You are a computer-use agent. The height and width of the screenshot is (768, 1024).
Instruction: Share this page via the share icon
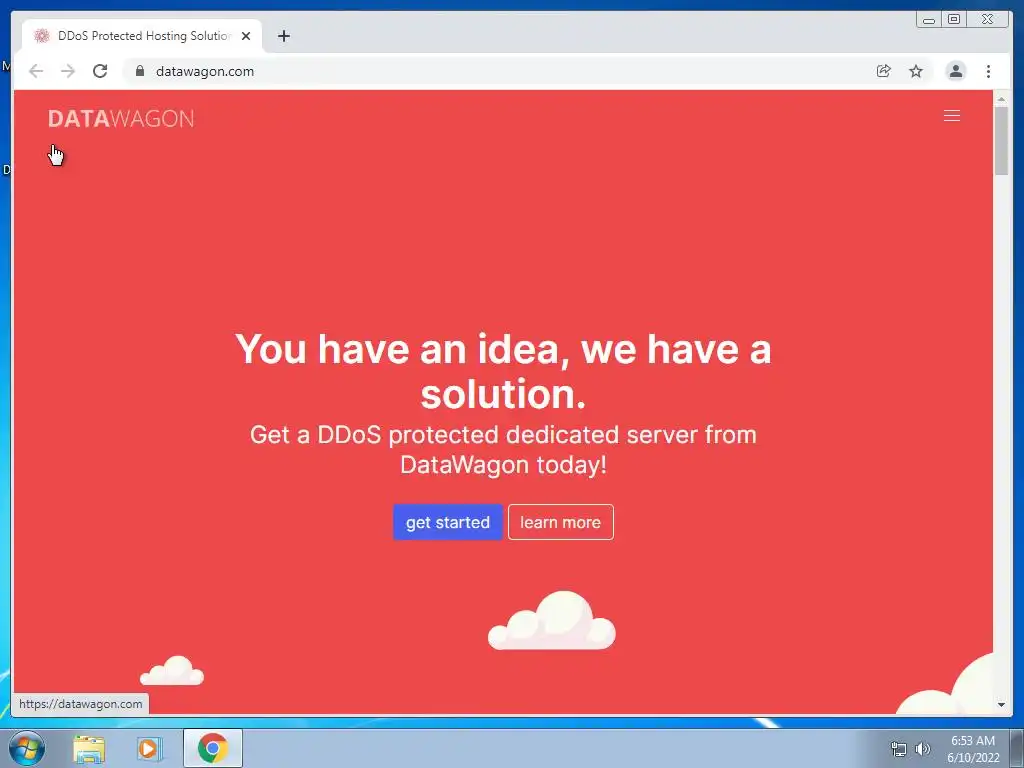tap(883, 71)
